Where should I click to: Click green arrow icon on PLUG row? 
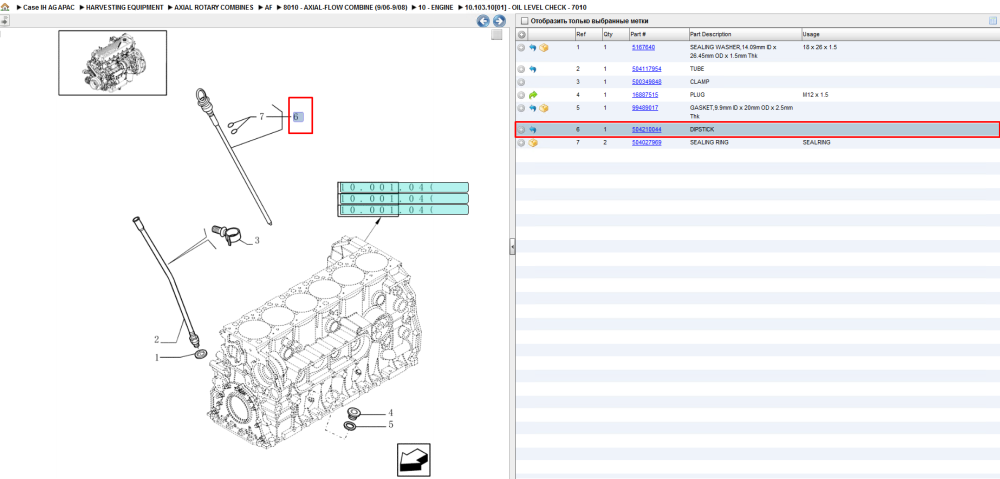click(533, 95)
